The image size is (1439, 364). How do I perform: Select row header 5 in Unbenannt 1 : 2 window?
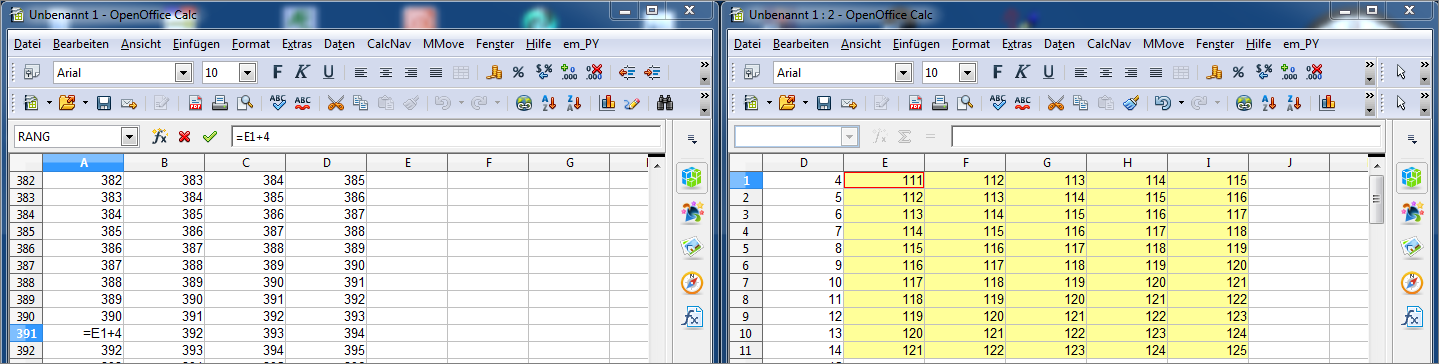[x=746, y=248]
